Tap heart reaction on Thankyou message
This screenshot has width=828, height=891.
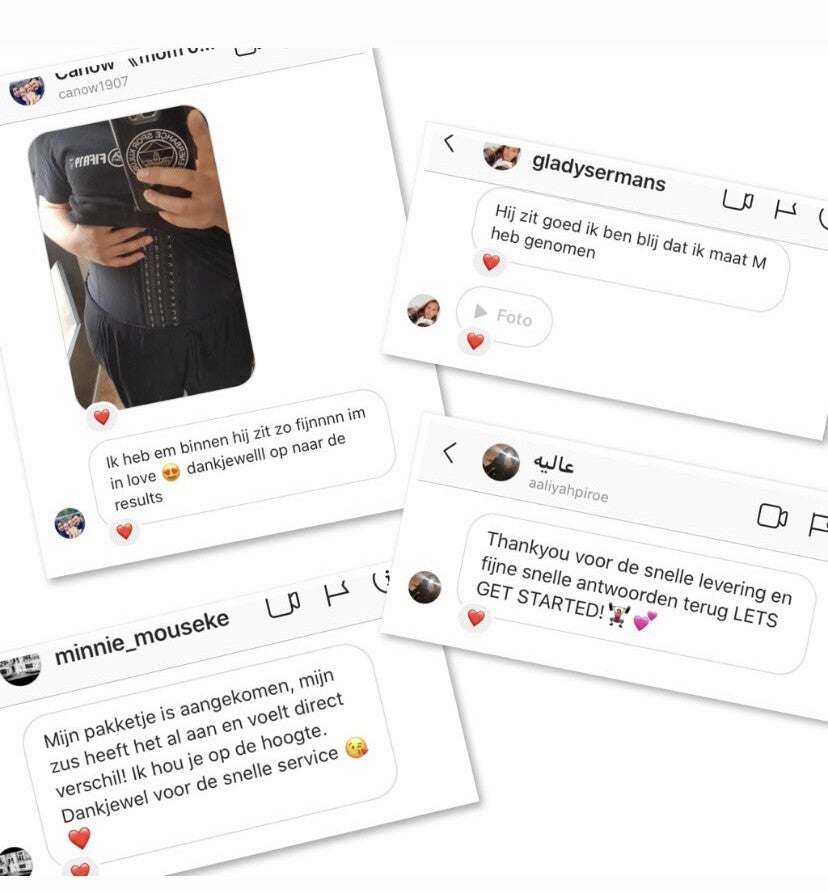pyautogui.click(x=476, y=618)
